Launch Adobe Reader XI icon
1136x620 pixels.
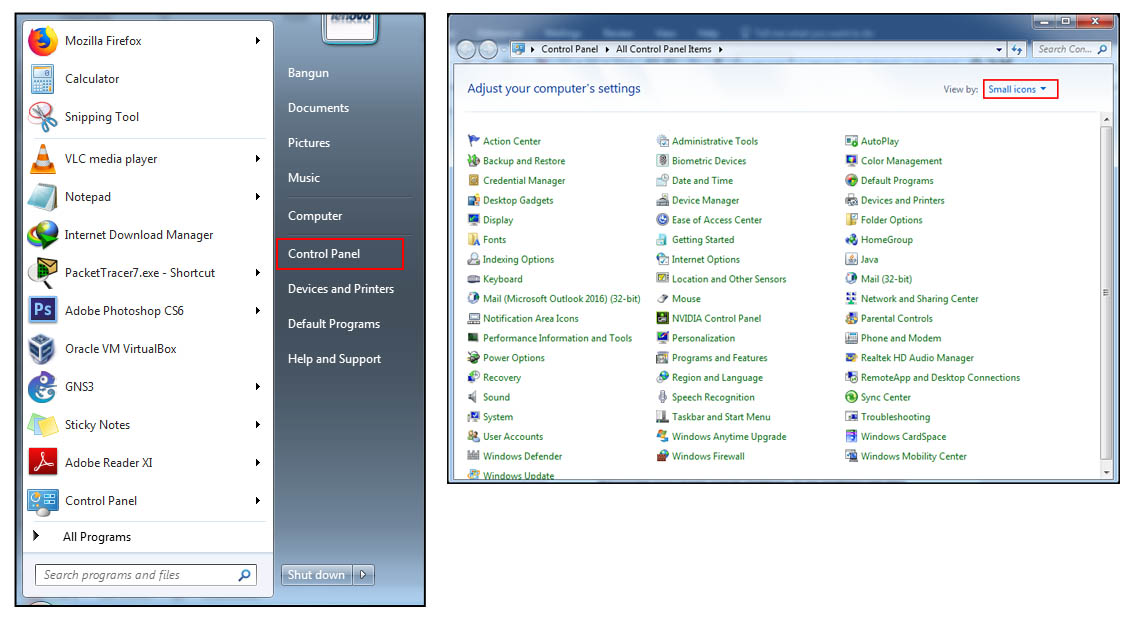(x=43, y=462)
